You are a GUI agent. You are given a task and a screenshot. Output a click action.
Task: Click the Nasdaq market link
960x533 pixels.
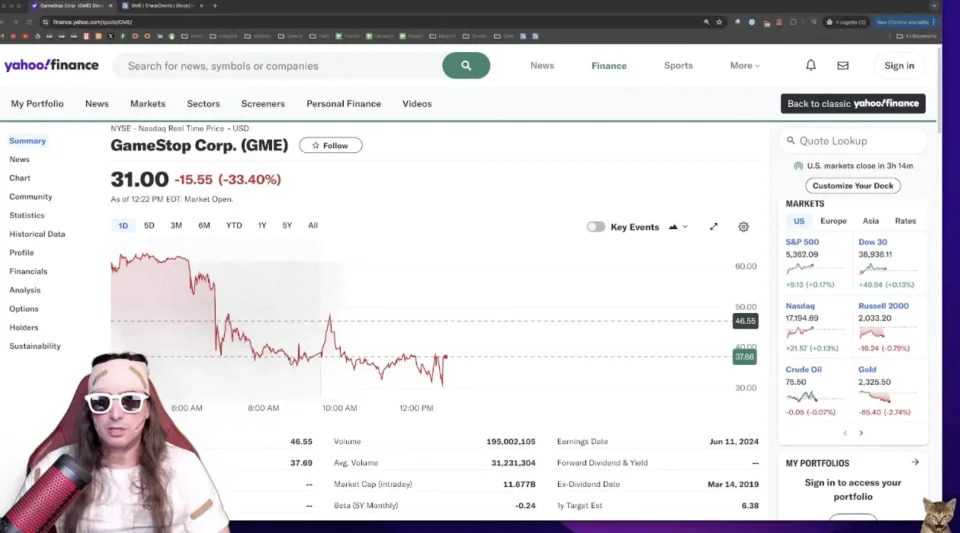(x=800, y=305)
